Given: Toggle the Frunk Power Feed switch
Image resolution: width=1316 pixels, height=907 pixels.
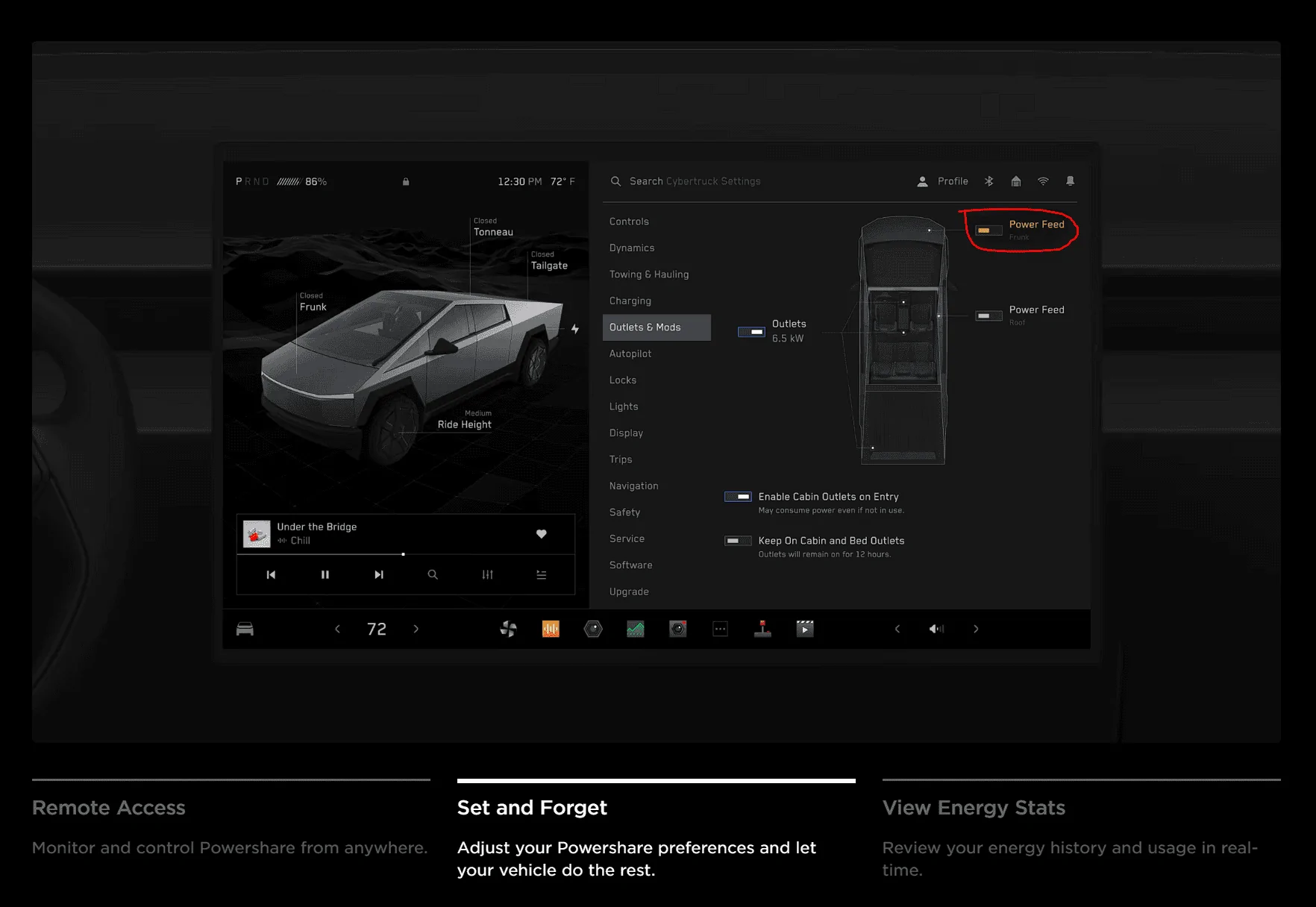Looking at the screenshot, I should point(988,230).
